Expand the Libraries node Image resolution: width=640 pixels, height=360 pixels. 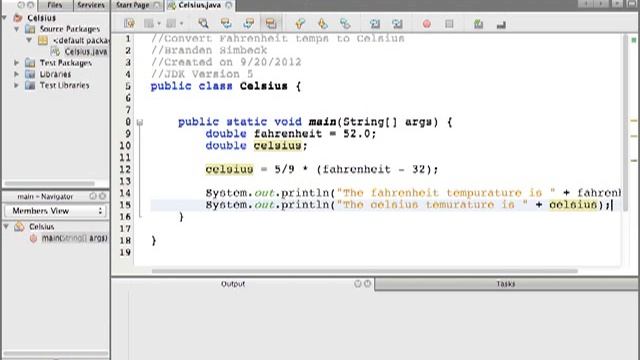point(16,74)
